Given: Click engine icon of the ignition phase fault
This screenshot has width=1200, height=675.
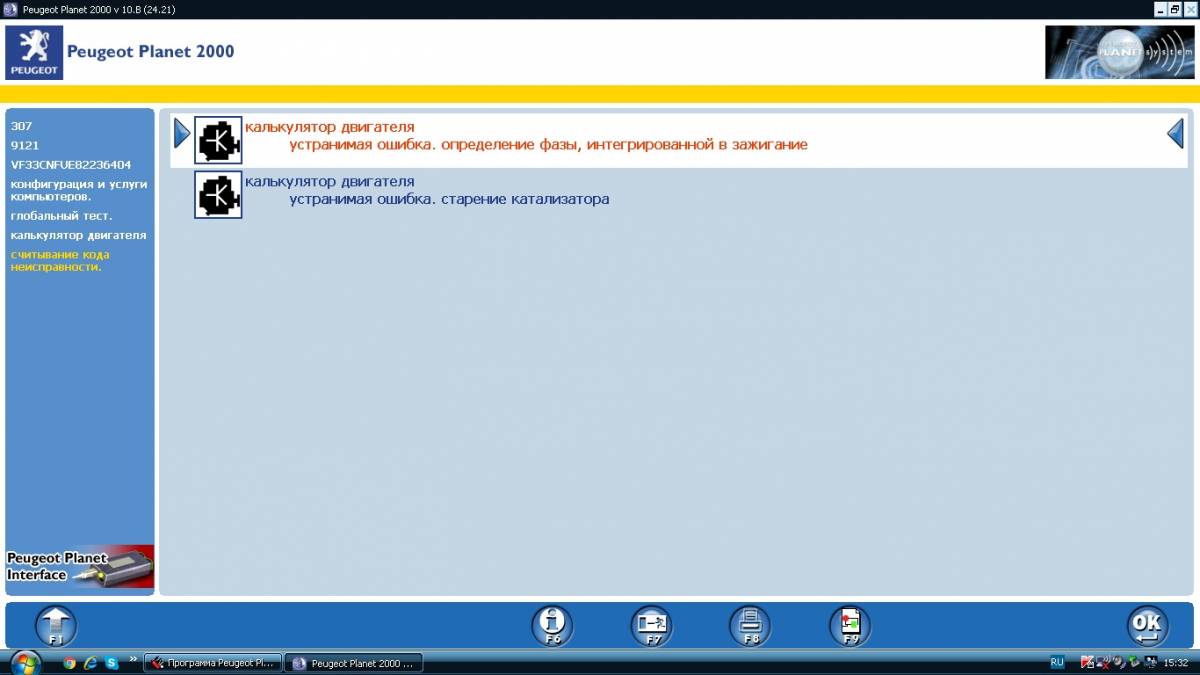Looking at the screenshot, I should pyautogui.click(x=218, y=141).
